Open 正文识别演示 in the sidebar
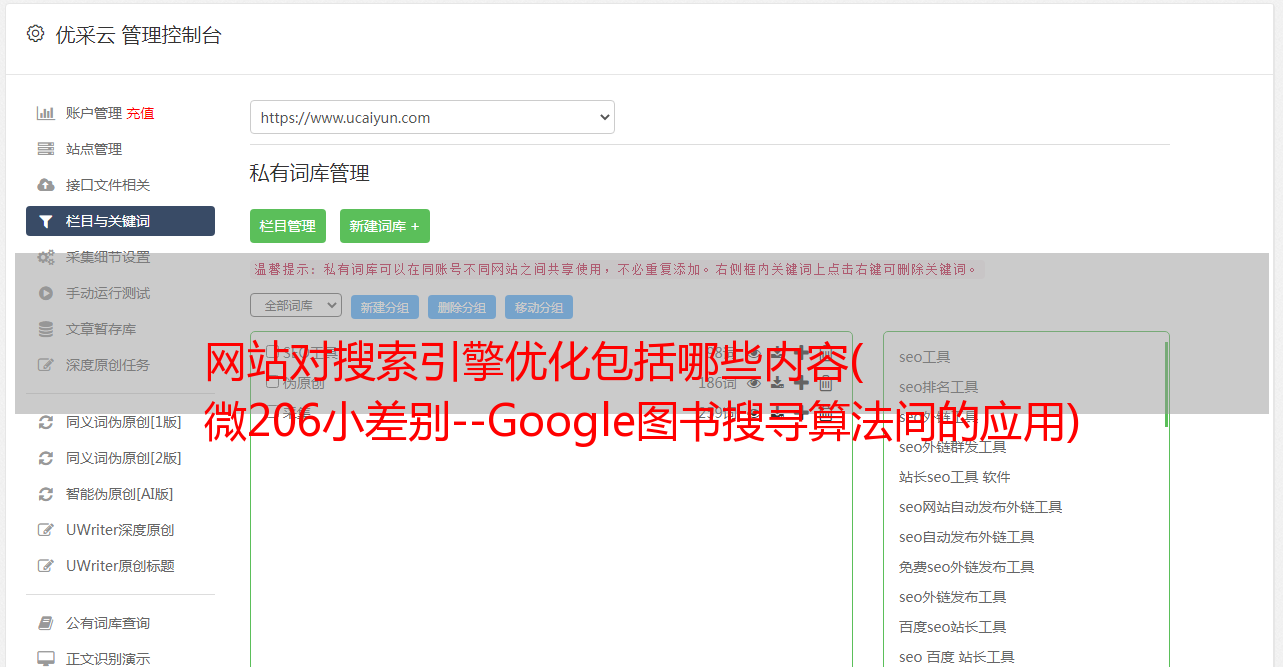 (x=108, y=659)
